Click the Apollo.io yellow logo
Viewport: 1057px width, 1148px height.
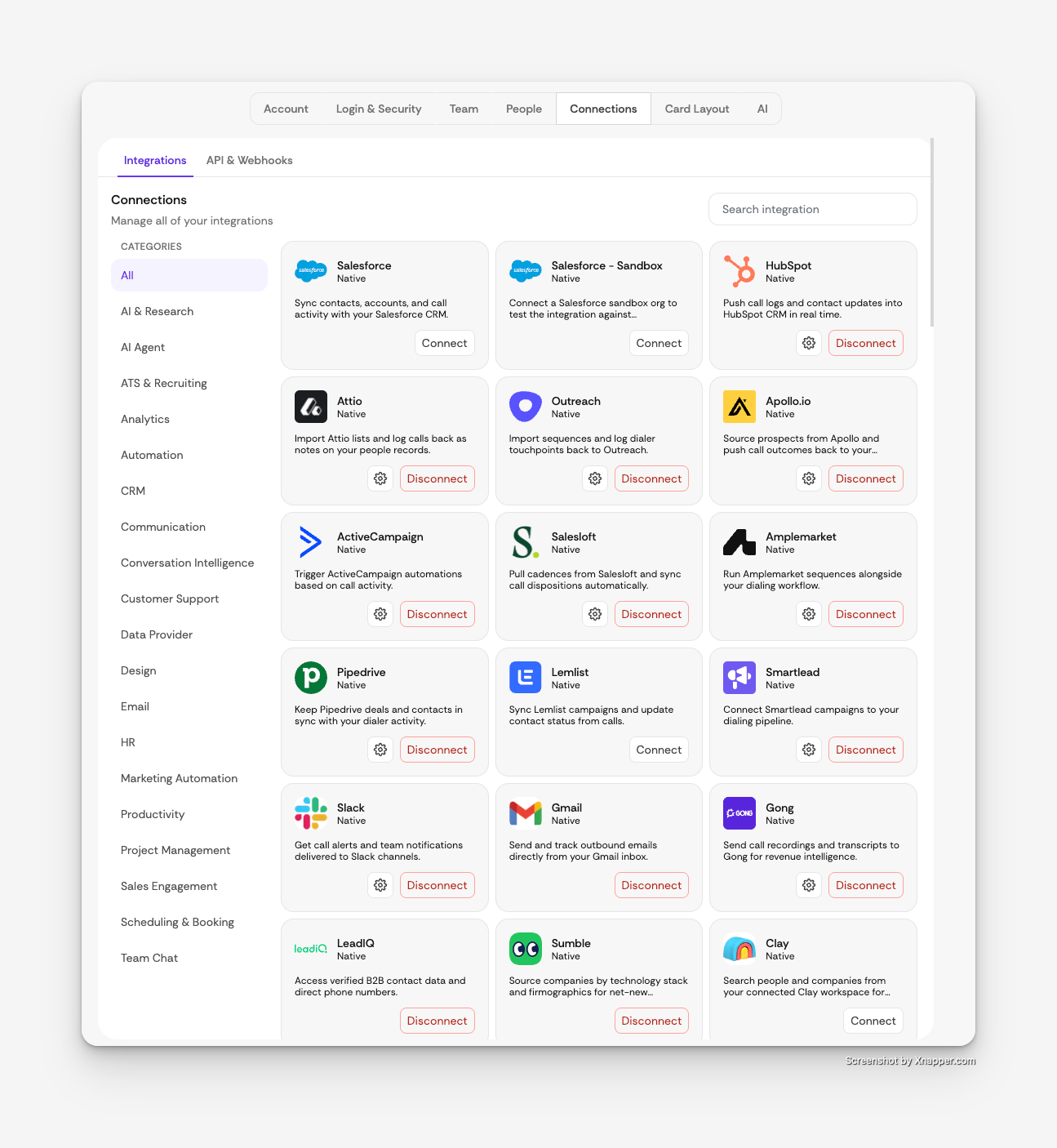point(739,406)
